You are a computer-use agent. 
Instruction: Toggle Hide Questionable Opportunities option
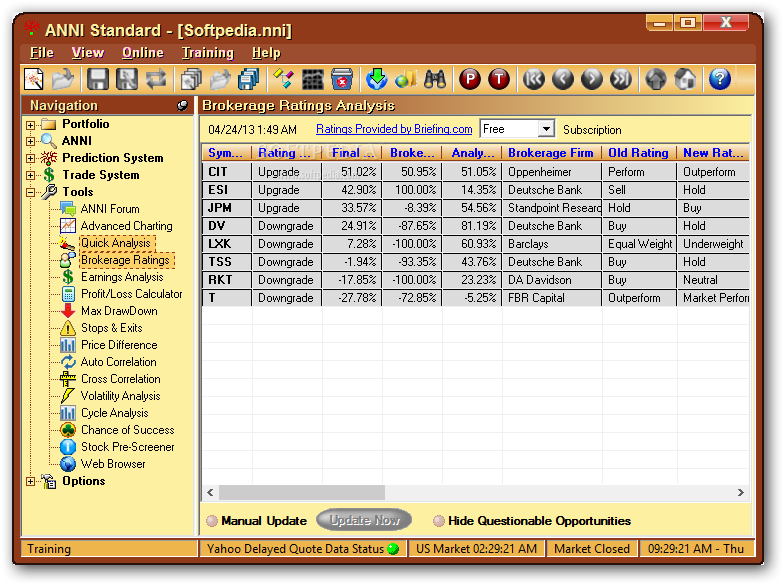coord(438,521)
